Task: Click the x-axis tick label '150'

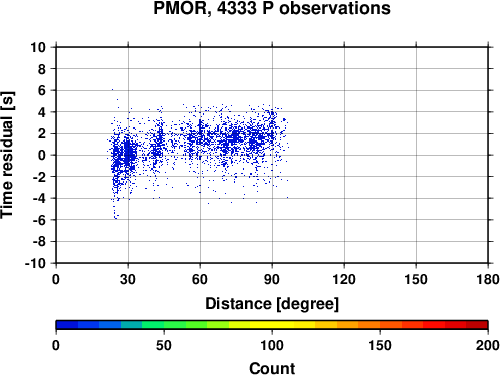Action: point(416,279)
